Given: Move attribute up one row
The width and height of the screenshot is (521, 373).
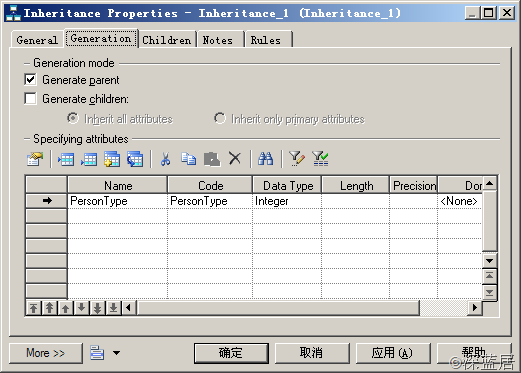Looking at the screenshot, I should [65, 308].
